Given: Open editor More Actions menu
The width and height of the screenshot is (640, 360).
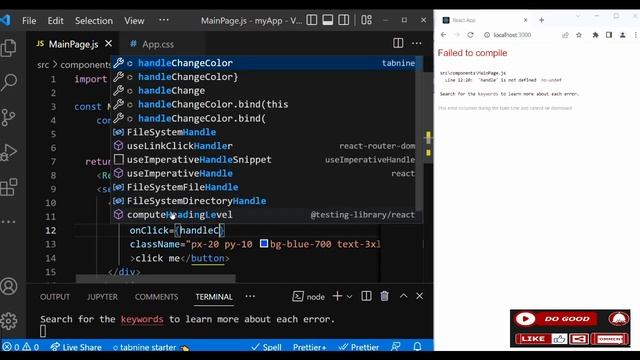Looking at the screenshot, I should click(x=417, y=43).
